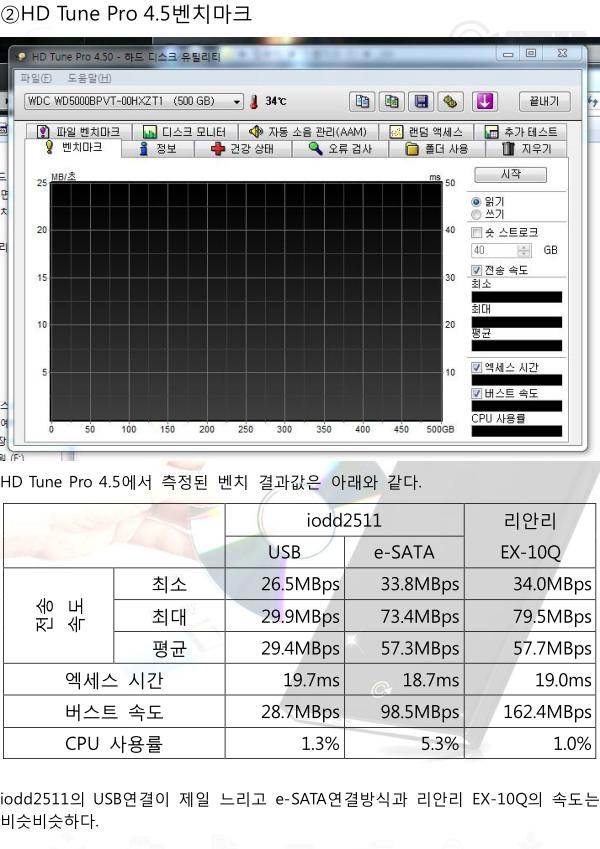Open the 파일(F) menu
The width and height of the screenshot is (600, 849).
pyautogui.click(x=36, y=78)
